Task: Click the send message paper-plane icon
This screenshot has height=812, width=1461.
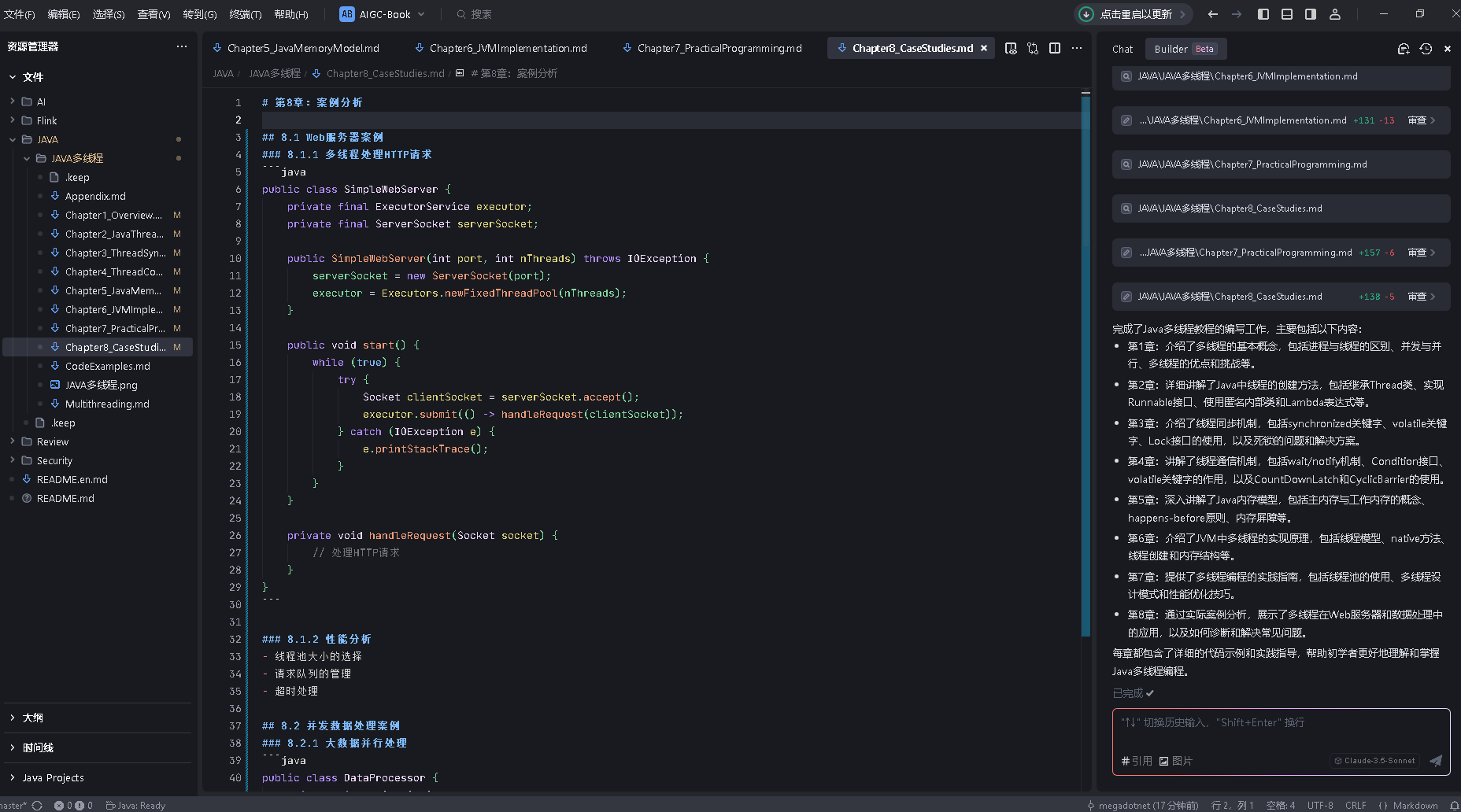Action: 1436,761
